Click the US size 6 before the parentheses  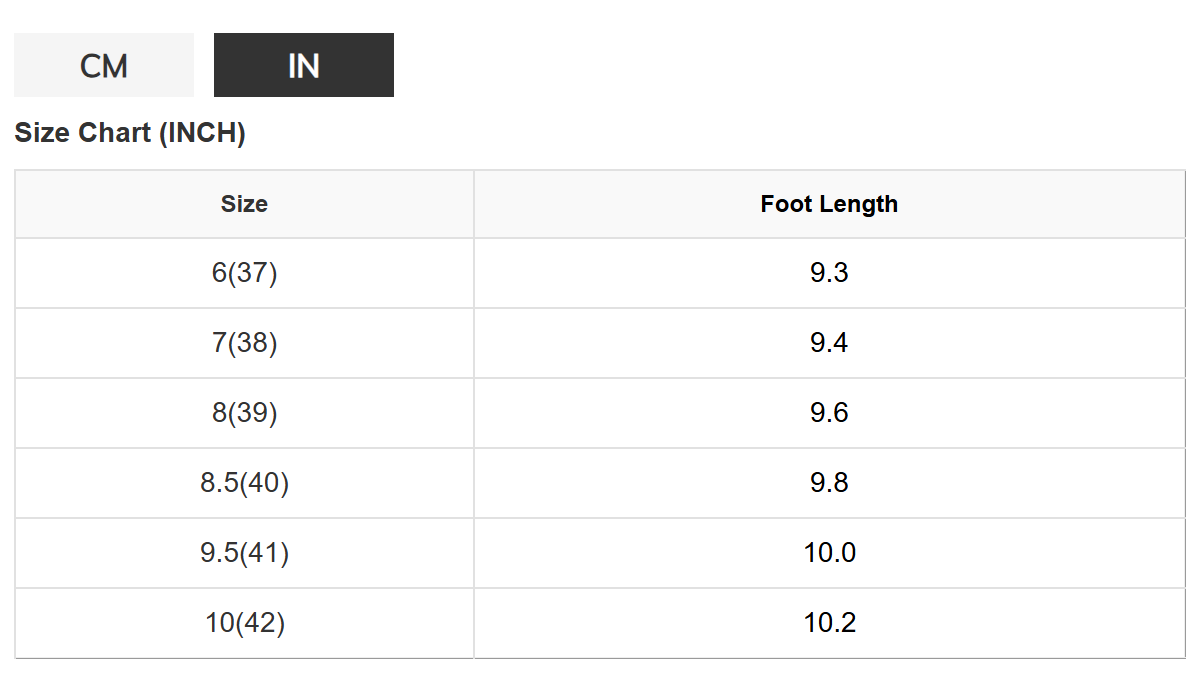click(220, 273)
